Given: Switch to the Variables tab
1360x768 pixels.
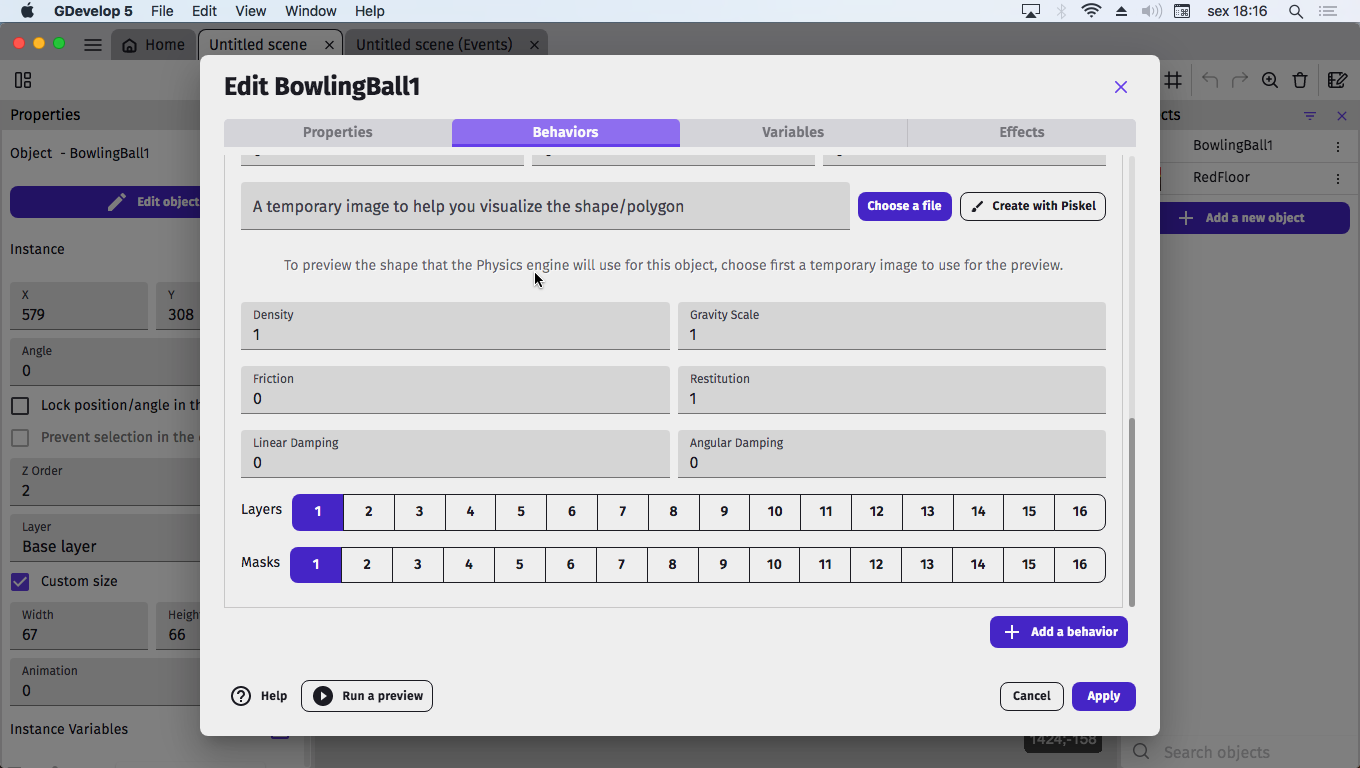Looking at the screenshot, I should [x=793, y=132].
